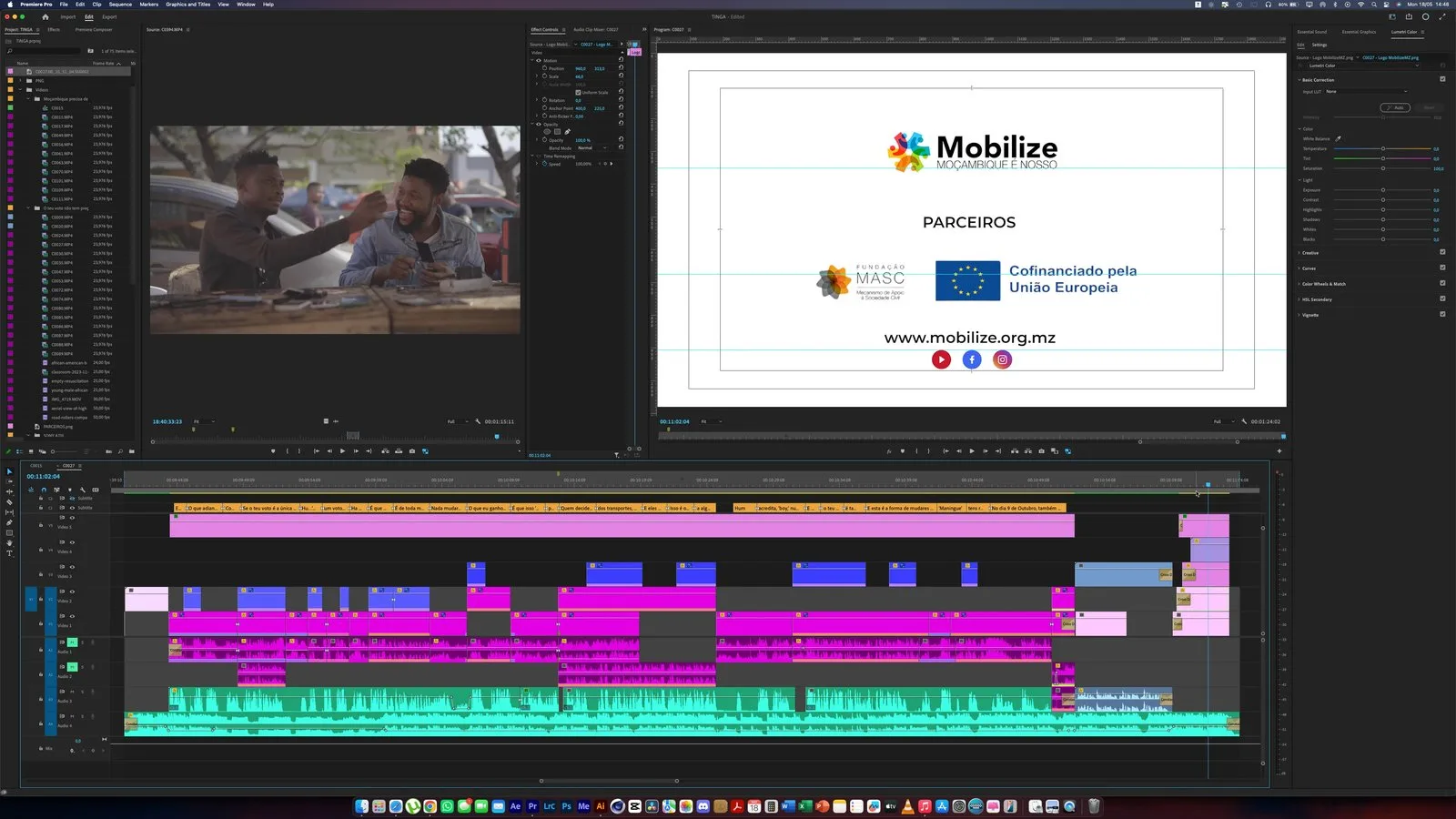Viewport: 1456px width, 819px height.
Task: Add marker in Source monitor
Action: (x=273, y=450)
